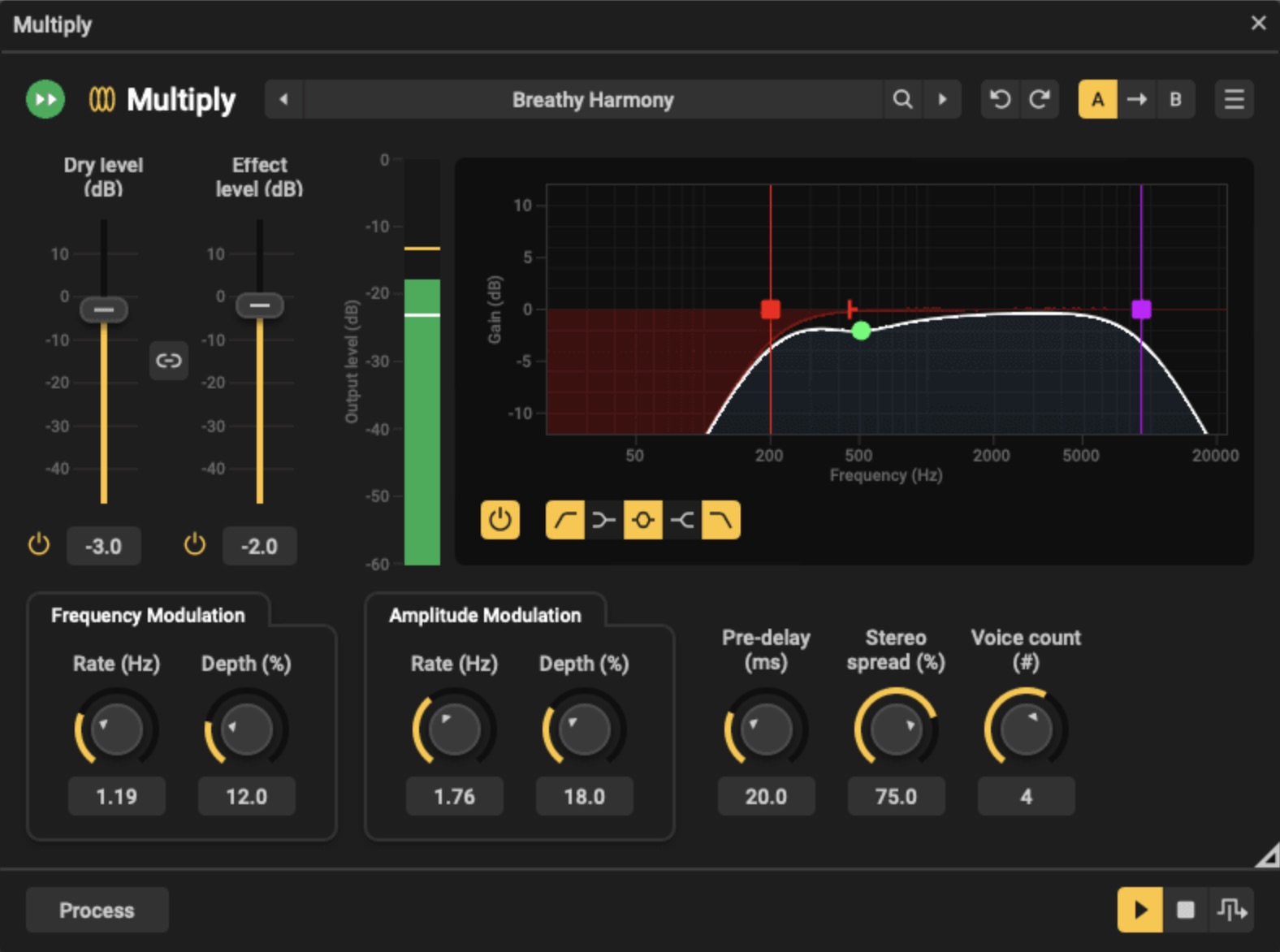Screen dimensions: 1280x952
Task: Click the Stereo spread knob
Action: [897, 729]
